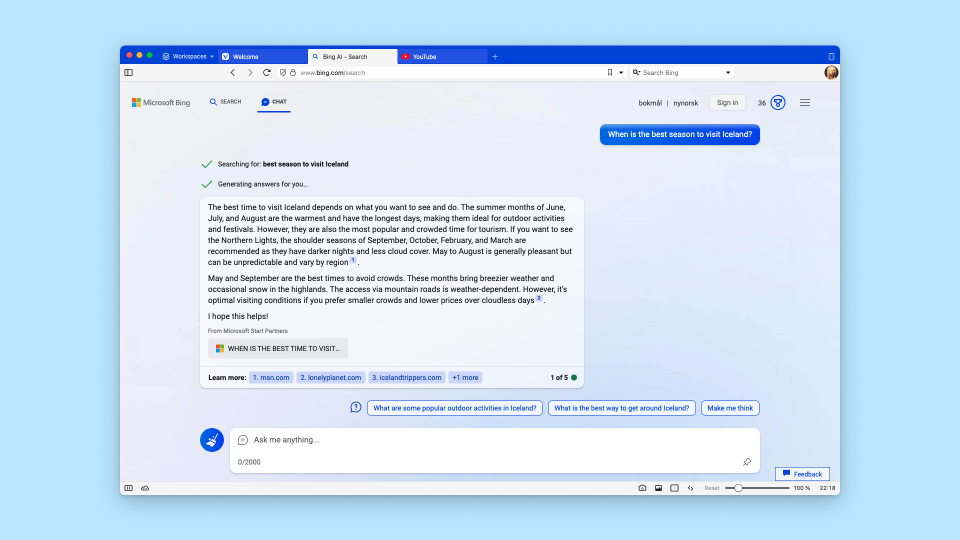Click the Sign in button
The width and height of the screenshot is (960, 540).
tap(727, 103)
